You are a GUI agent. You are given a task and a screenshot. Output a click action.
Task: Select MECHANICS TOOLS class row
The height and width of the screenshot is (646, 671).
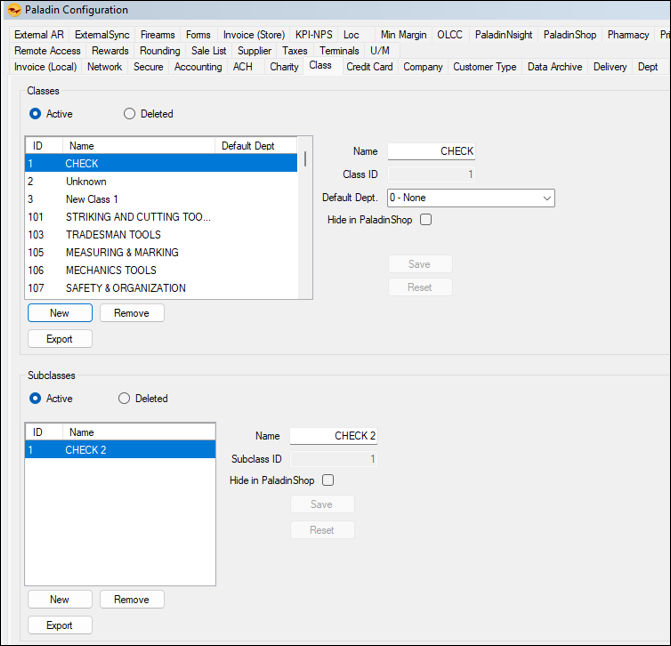[x=110, y=270]
